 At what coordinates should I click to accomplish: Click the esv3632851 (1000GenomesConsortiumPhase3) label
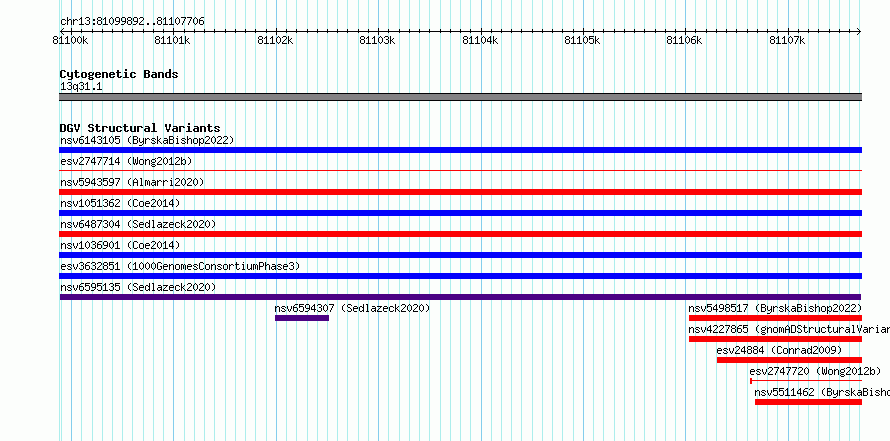point(180,266)
